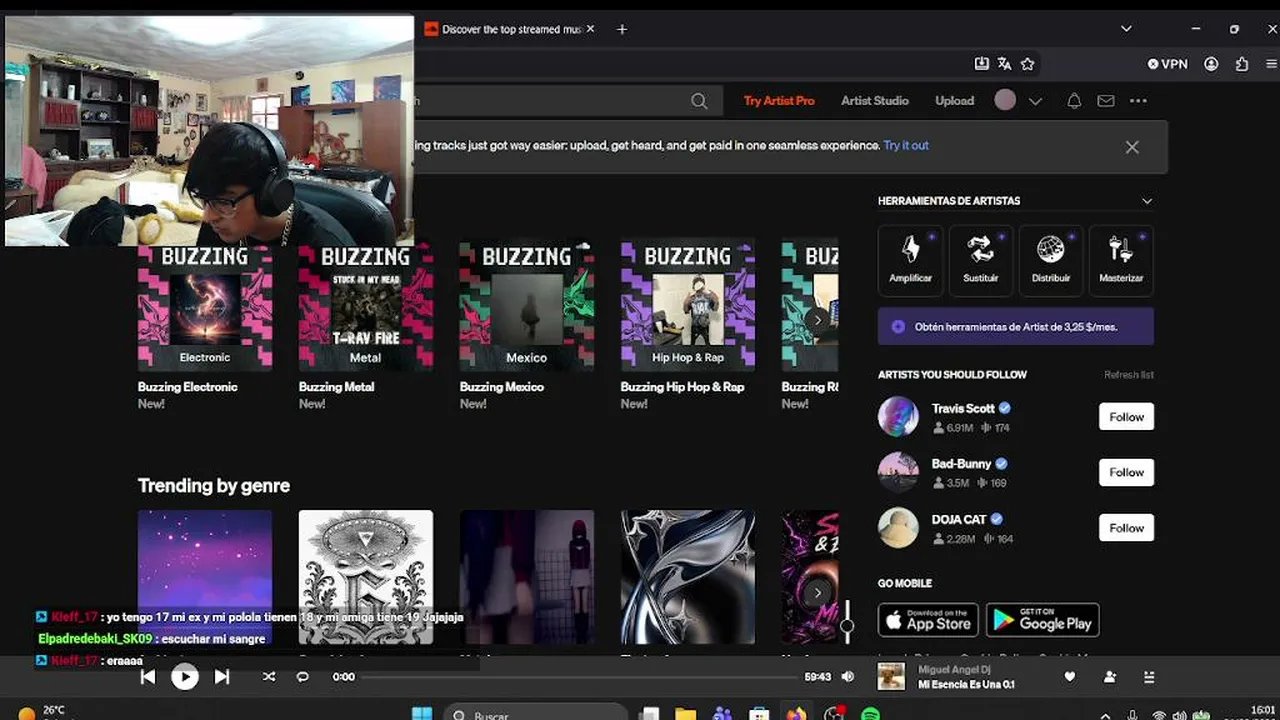The height and width of the screenshot is (720, 1280).
Task: Open the Windows Start menu
Action: (x=422, y=714)
